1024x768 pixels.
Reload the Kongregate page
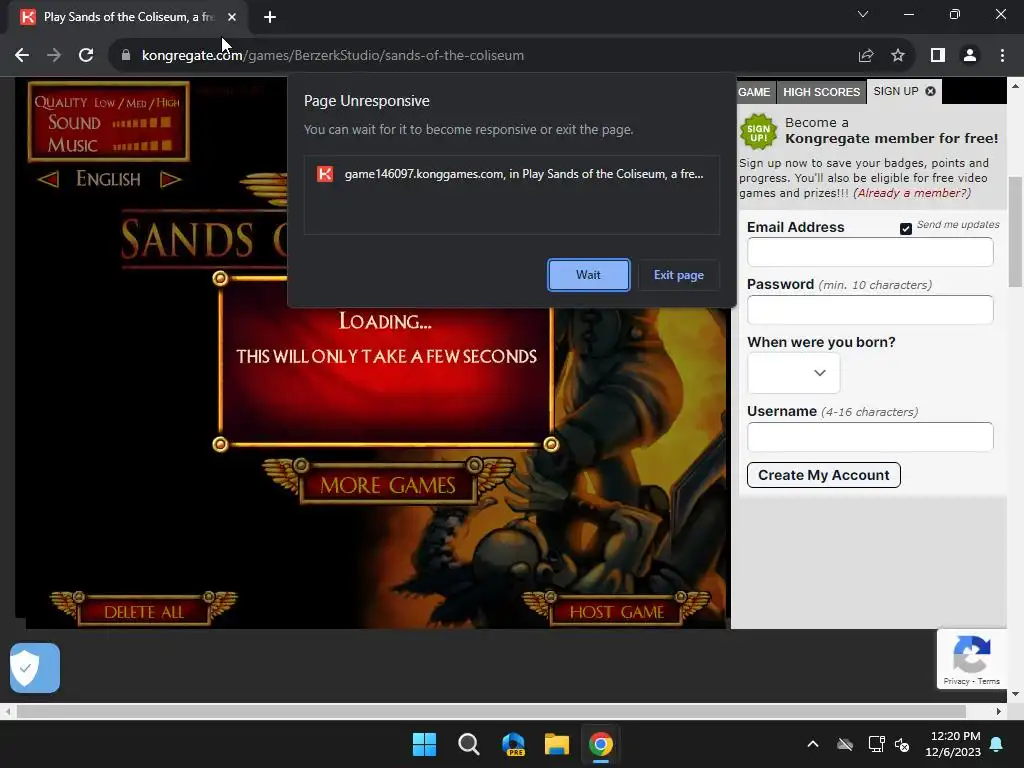coord(86,56)
